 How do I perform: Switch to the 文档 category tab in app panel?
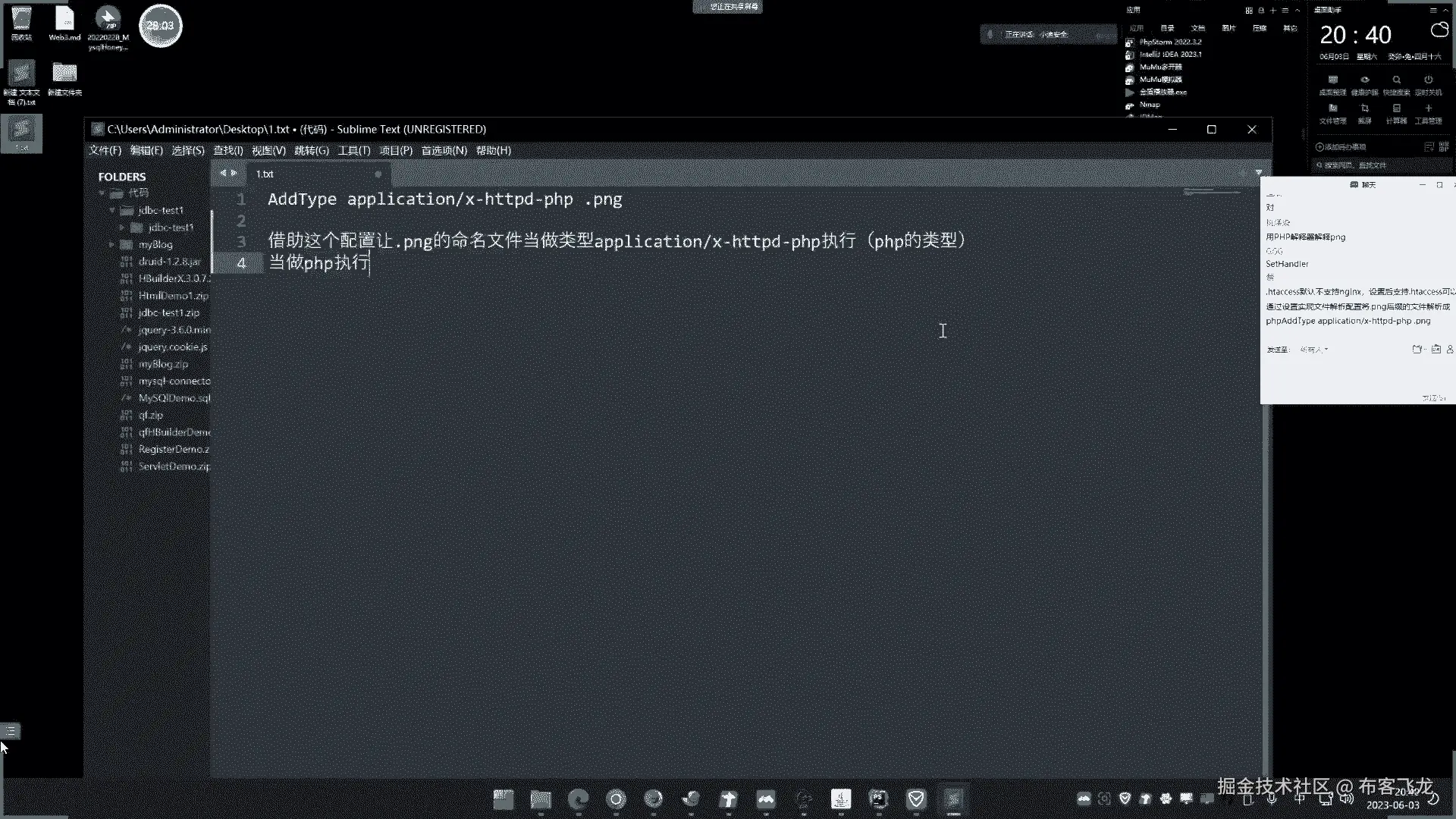[x=1198, y=28]
